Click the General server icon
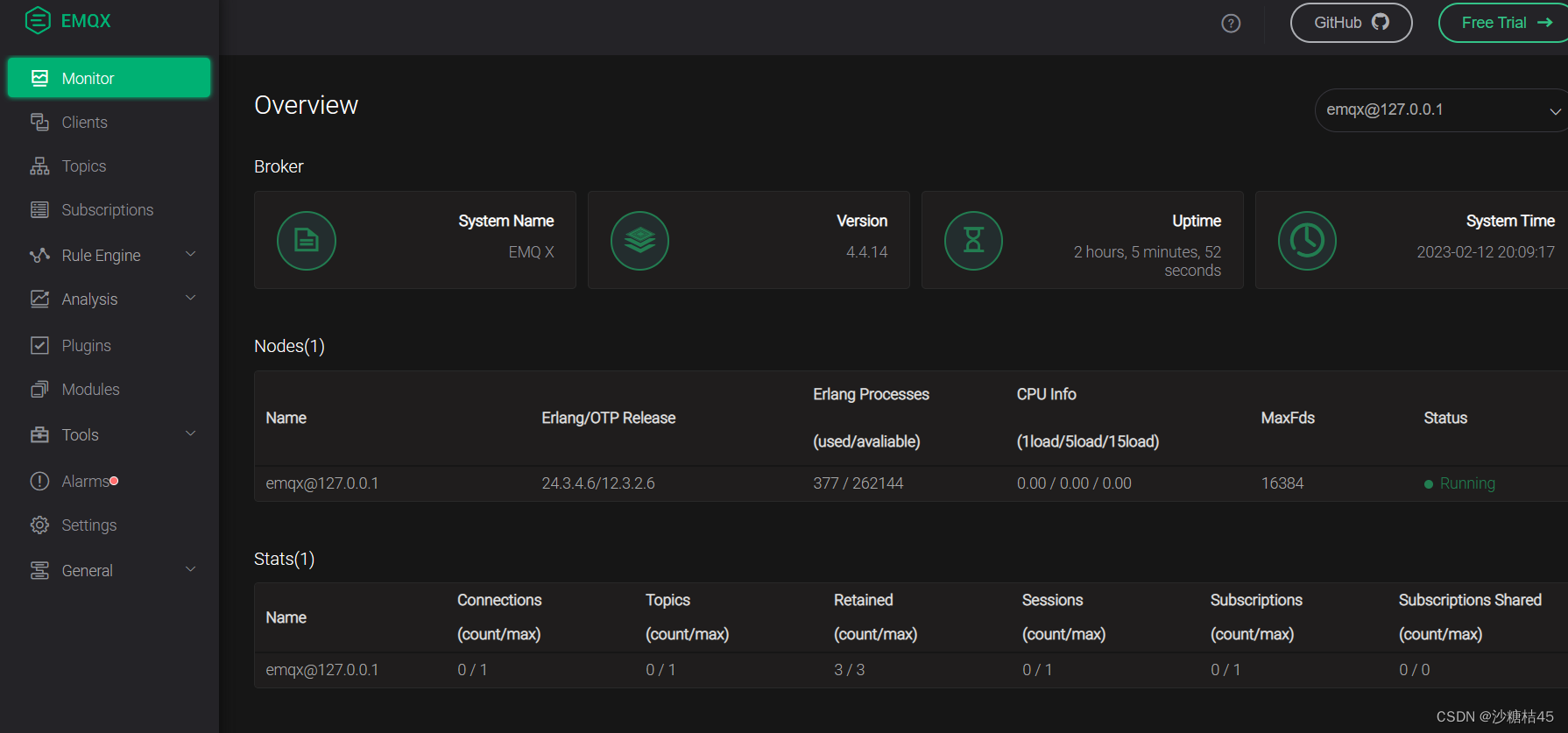 click(39, 570)
